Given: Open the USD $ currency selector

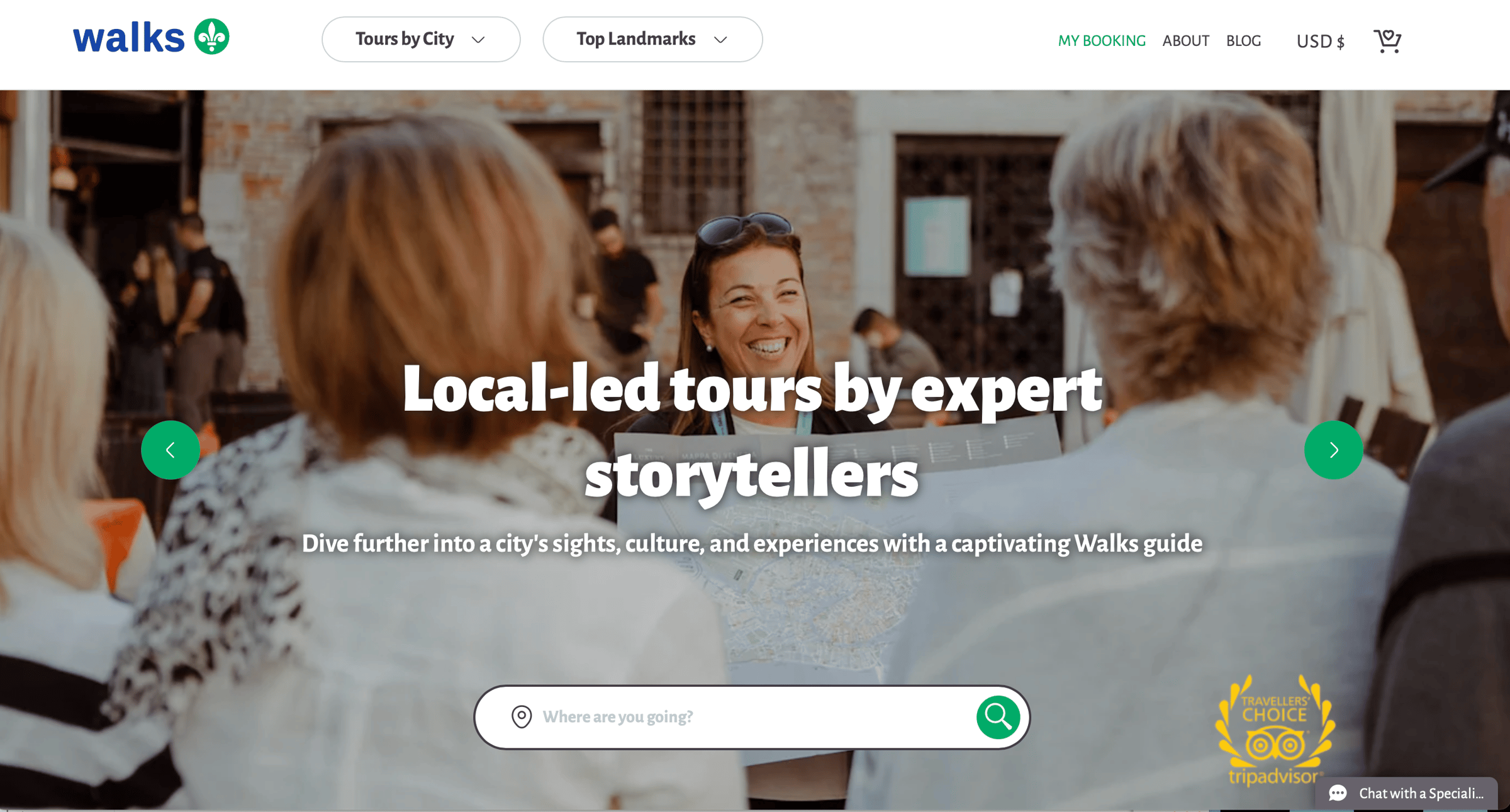Looking at the screenshot, I should [x=1320, y=41].
